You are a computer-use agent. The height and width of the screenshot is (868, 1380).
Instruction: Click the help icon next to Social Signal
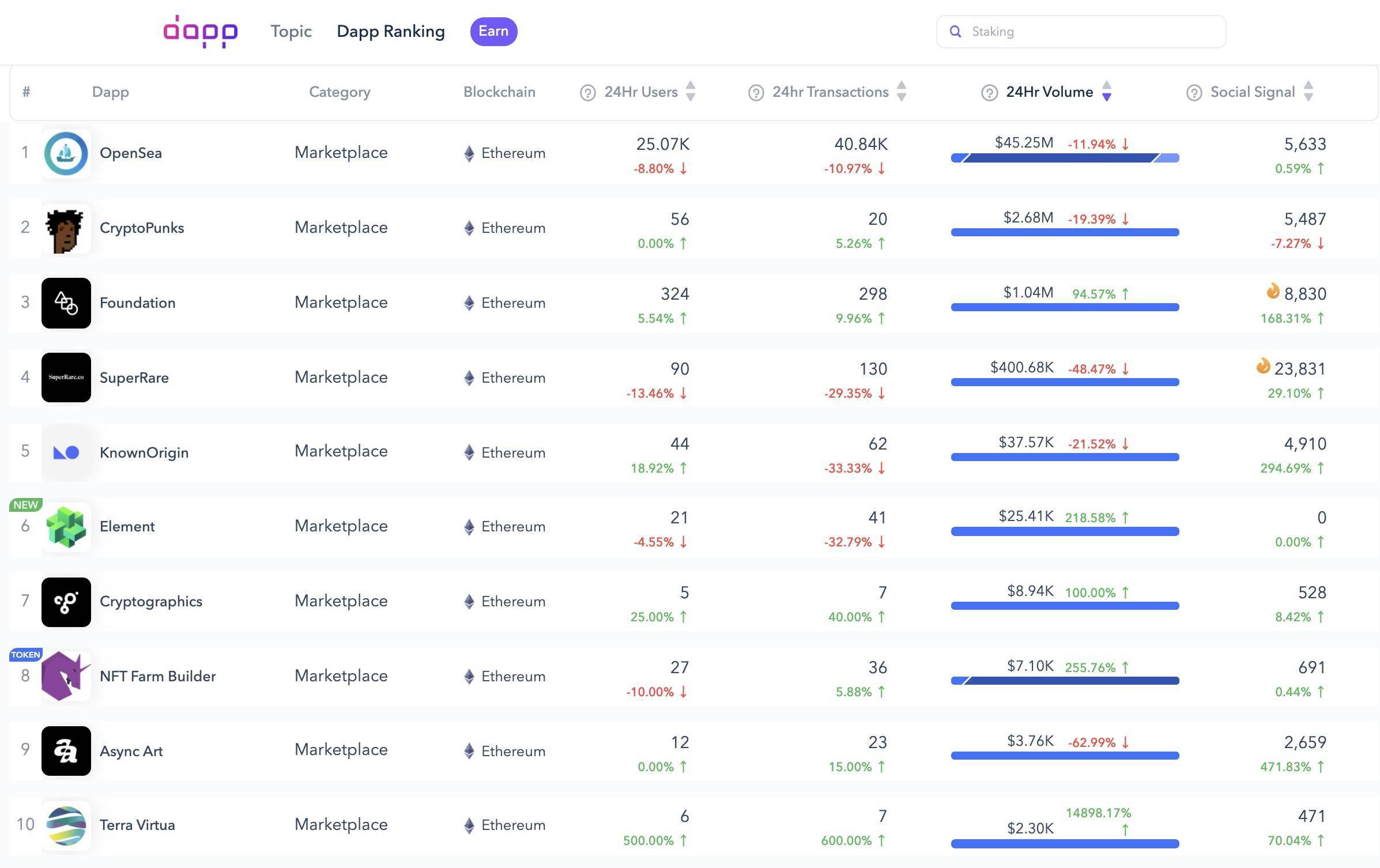(1194, 92)
